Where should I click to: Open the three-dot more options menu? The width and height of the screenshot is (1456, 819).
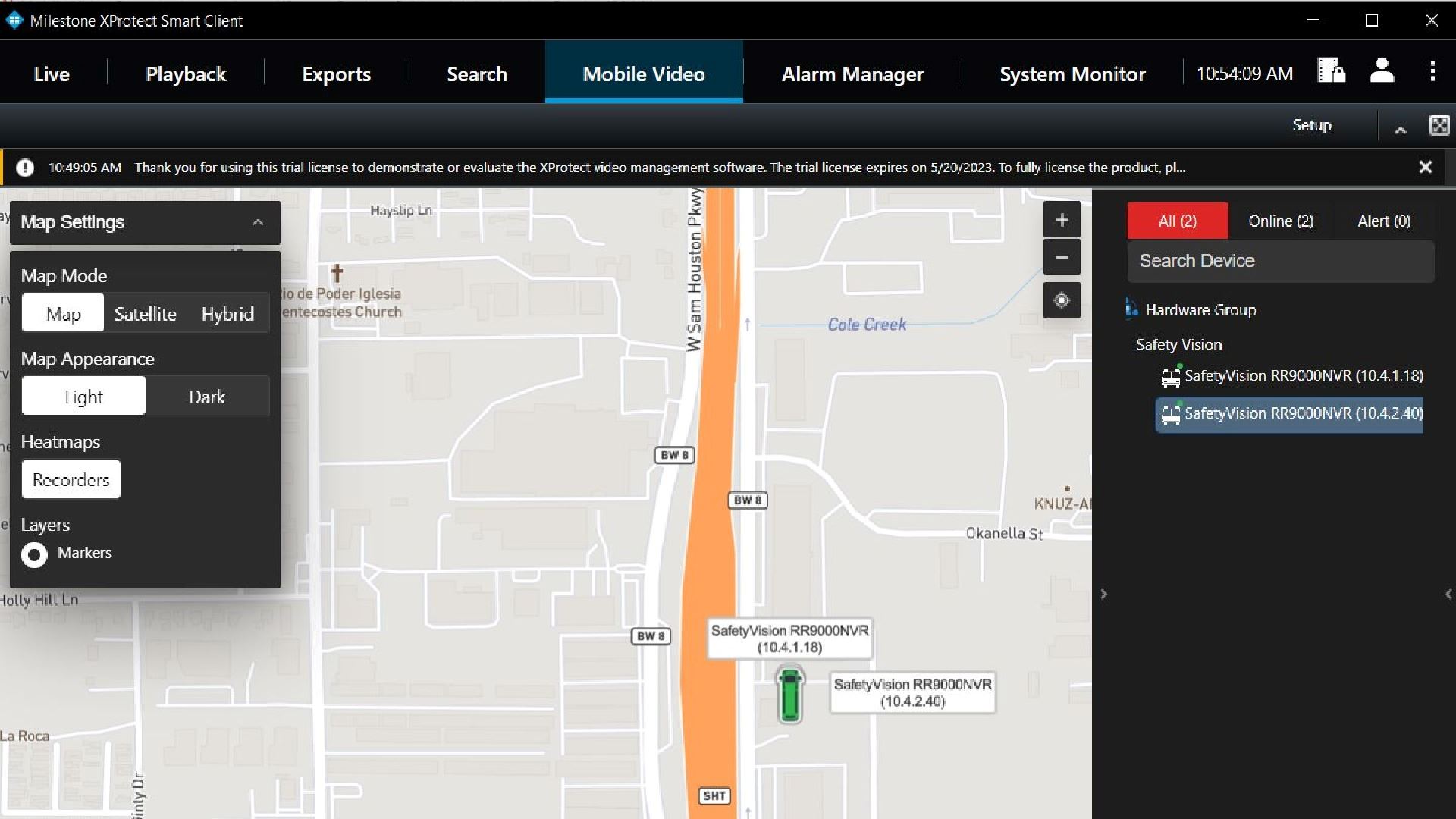click(x=1432, y=71)
